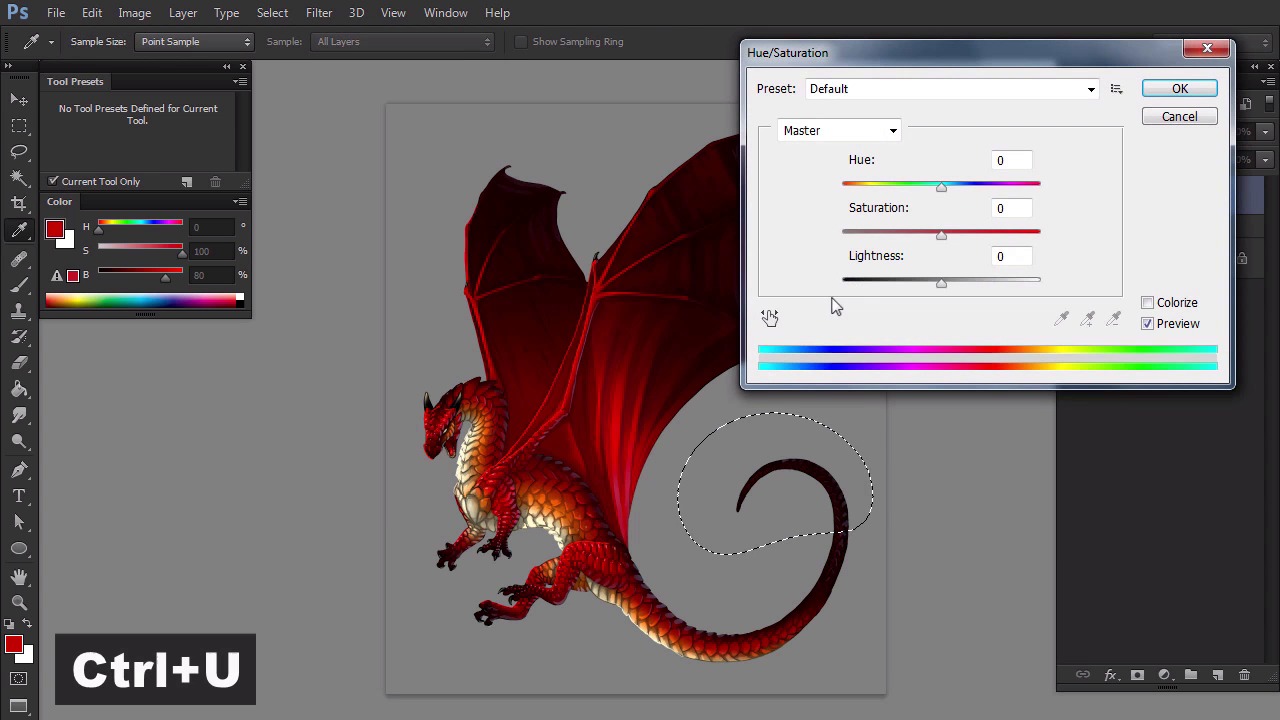
Task: Confirm with the OK button
Action: tap(1179, 89)
